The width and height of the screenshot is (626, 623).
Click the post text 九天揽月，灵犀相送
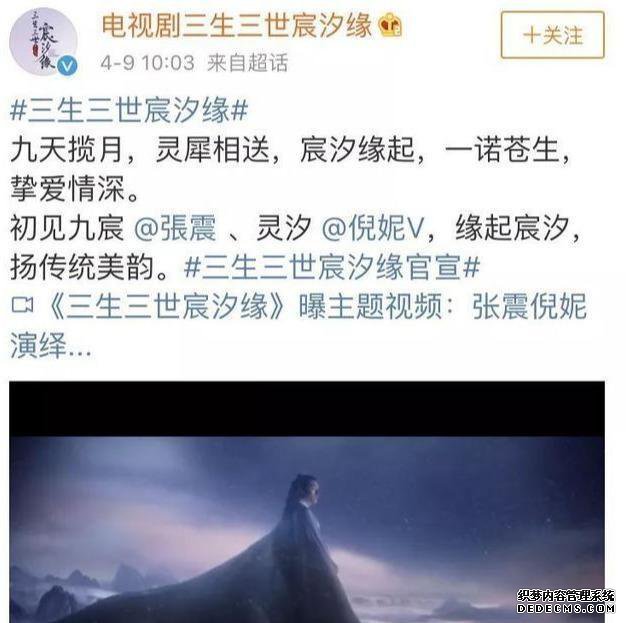coord(140,150)
